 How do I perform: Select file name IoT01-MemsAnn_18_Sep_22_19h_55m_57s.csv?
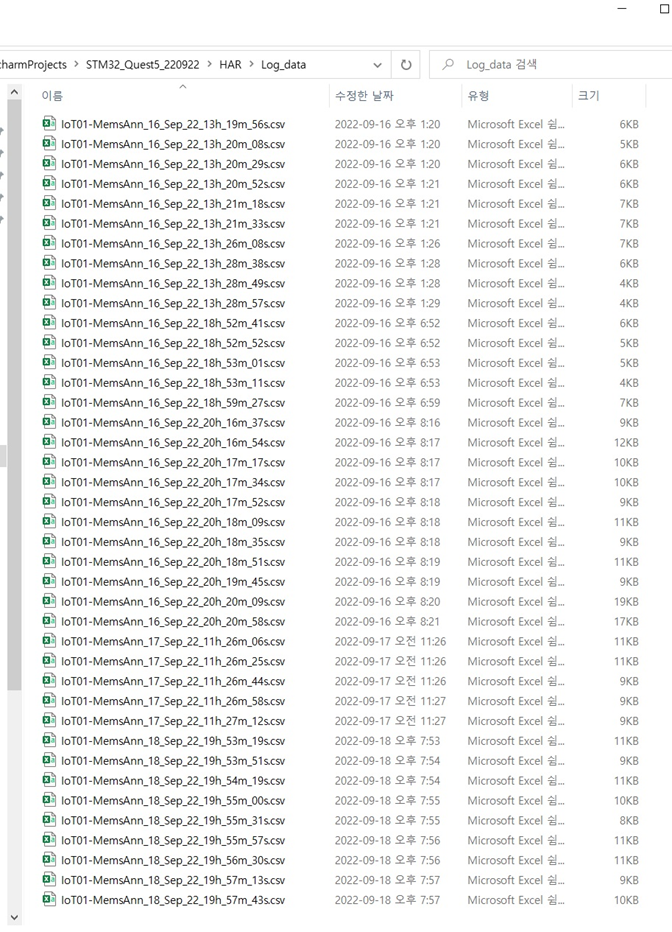pyautogui.click(x=173, y=841)
